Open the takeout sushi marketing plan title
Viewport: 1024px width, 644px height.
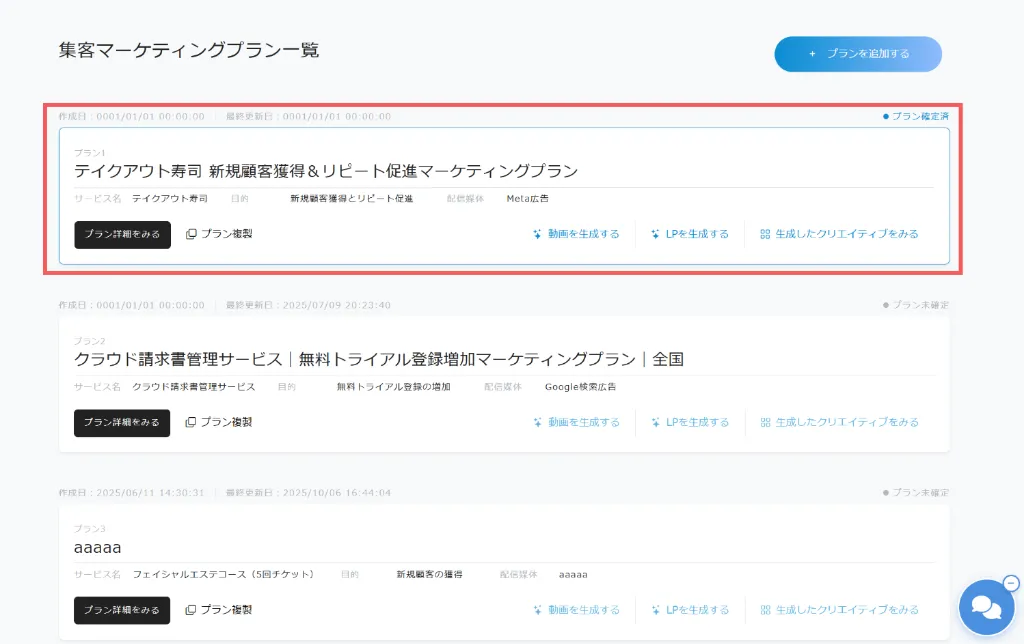click(x=326, y=171)
